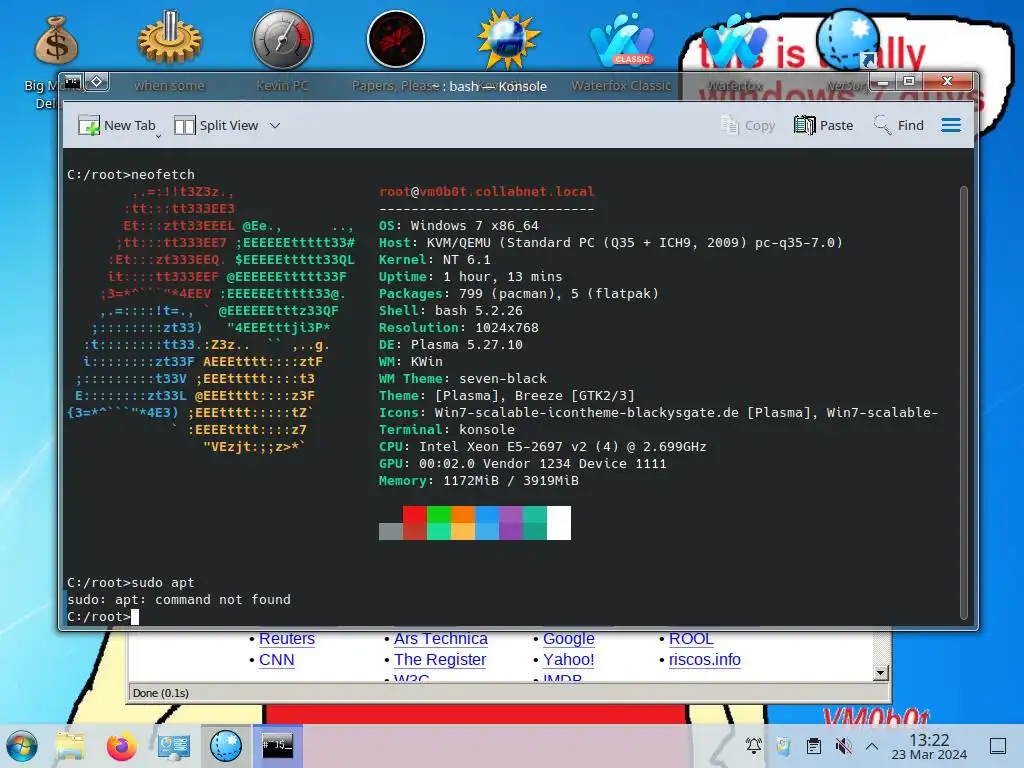Click the NetSurf scrollbar down arrow
Screen dimensions: 1024x768
tap(881, 673)
